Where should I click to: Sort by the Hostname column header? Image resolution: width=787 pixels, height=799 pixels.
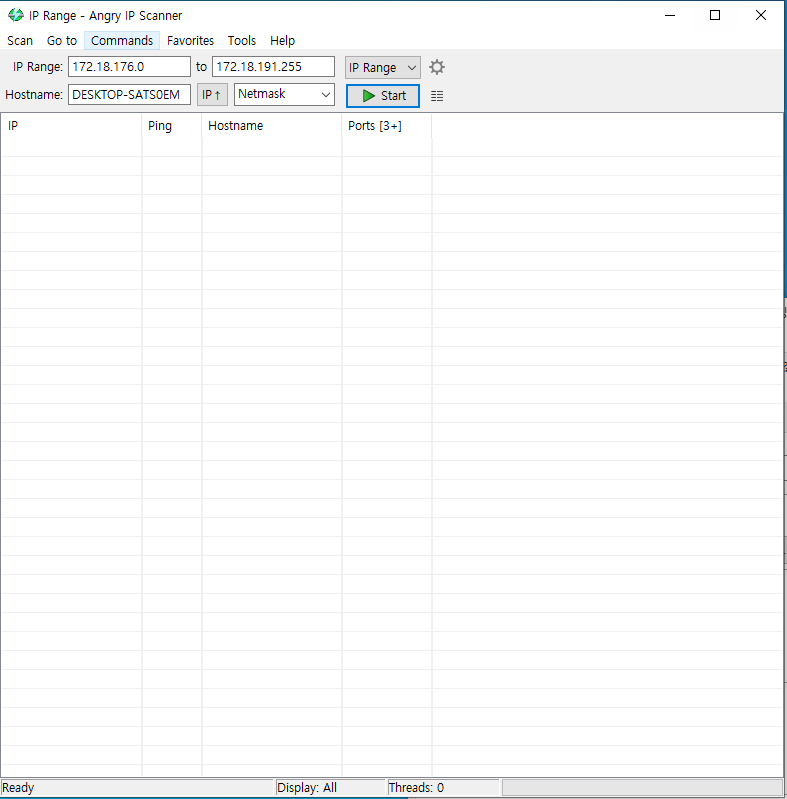[272, 126]
